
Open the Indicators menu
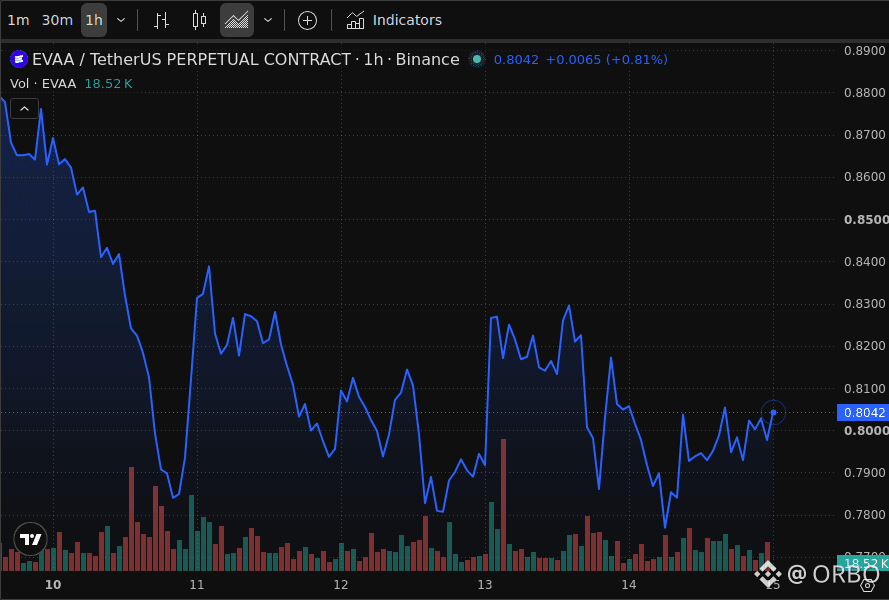click(x=394, y=20)
